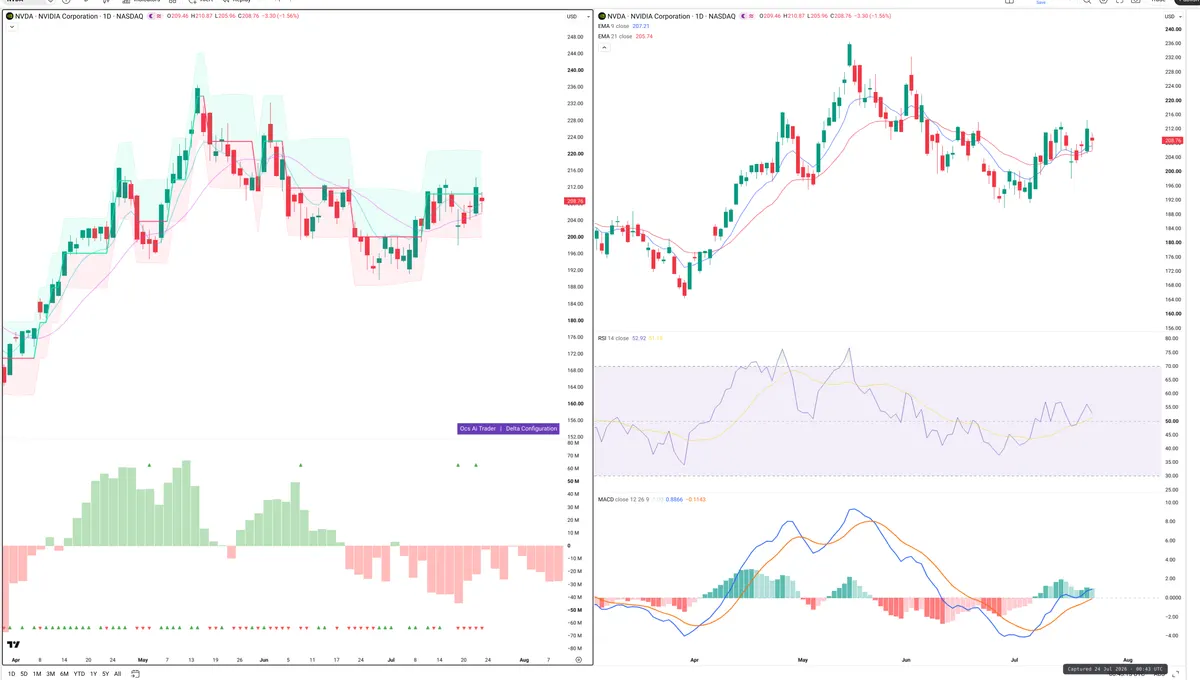The width and height of the screenshot is (1200, 680).
Task: Switch to the 1M time range
Action: coord(37,674)
